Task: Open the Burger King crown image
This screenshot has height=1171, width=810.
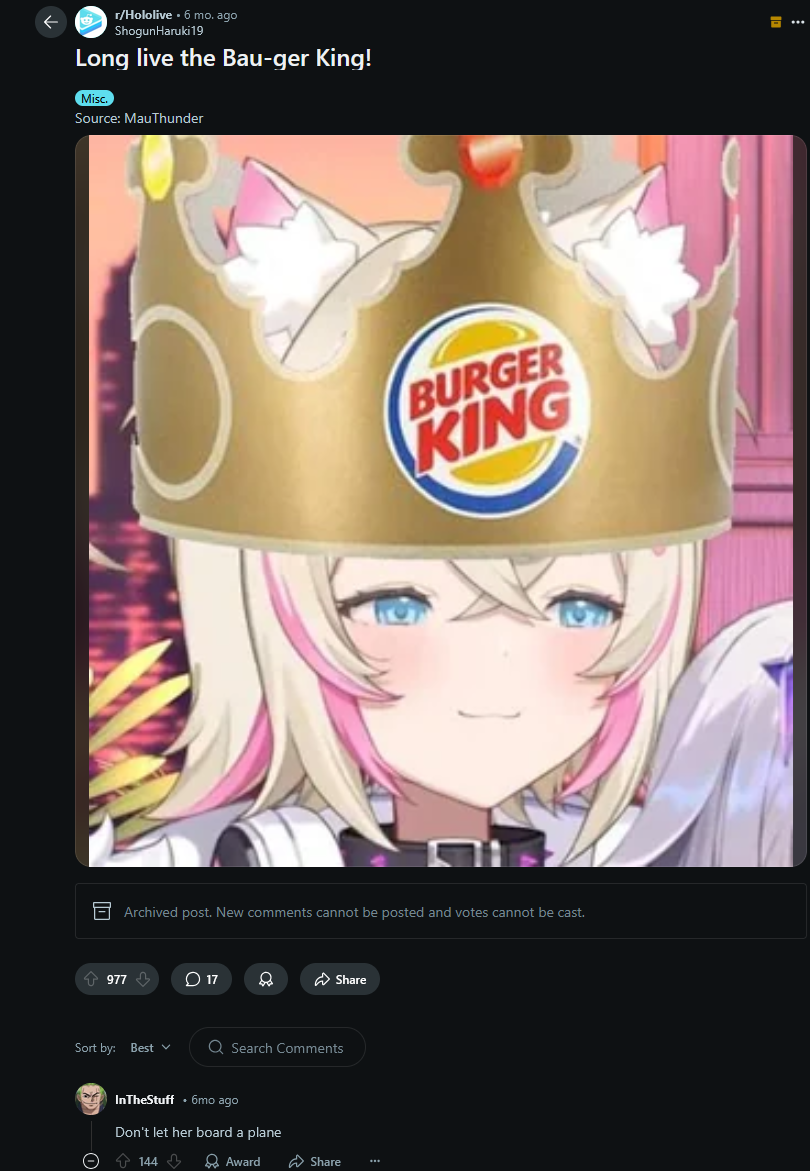Action: tap(440, 500)
